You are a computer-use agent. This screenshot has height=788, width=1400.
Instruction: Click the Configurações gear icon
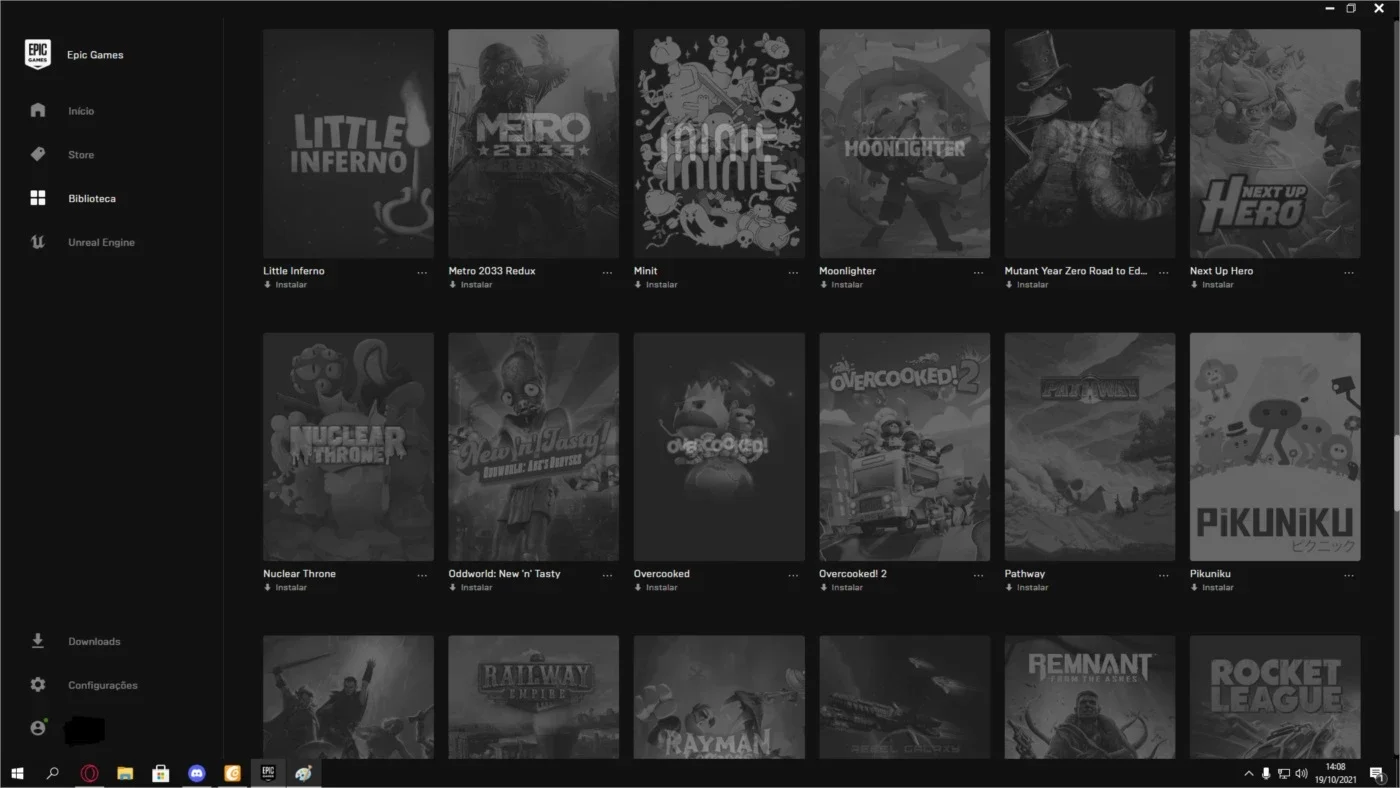(x=38, y=685)
